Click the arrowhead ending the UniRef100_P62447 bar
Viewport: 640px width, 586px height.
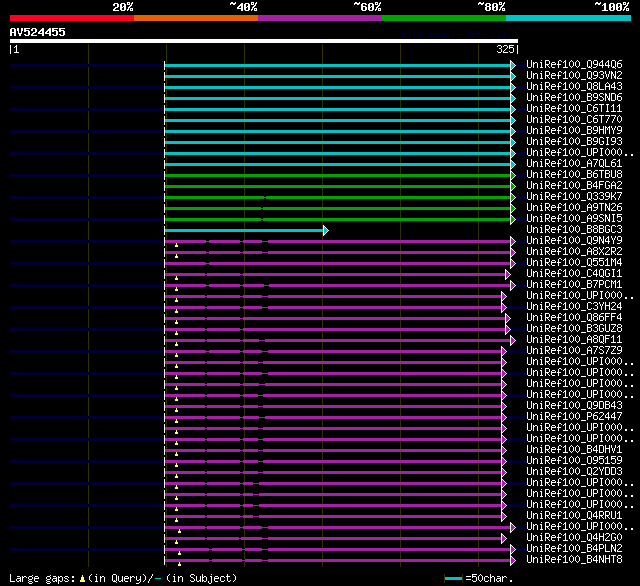[x=504, y=417]
